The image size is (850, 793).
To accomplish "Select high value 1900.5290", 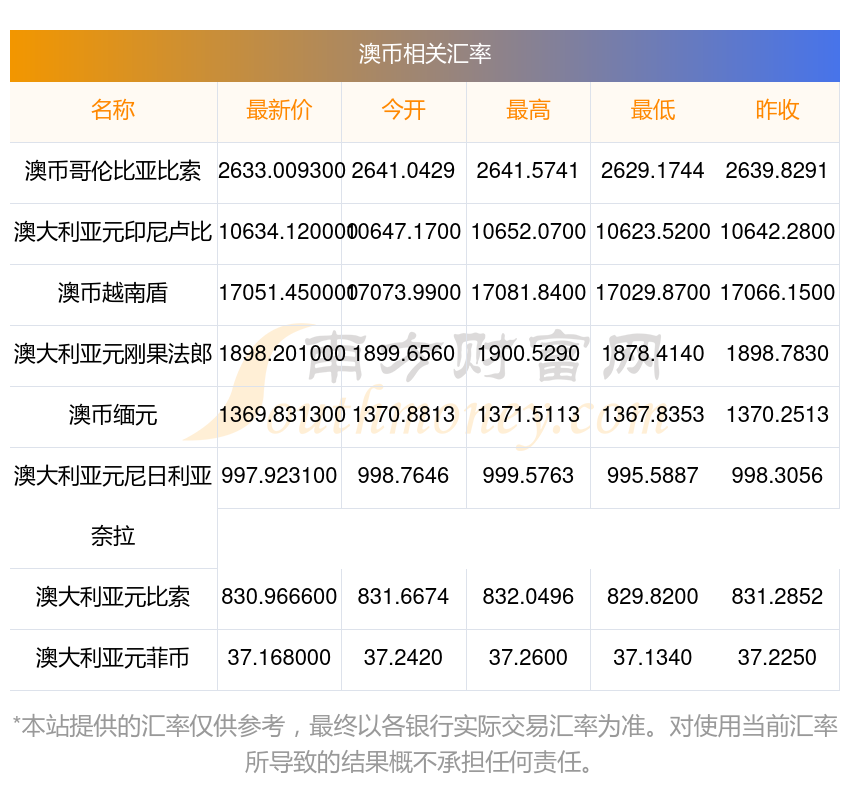I will point(528,353).
